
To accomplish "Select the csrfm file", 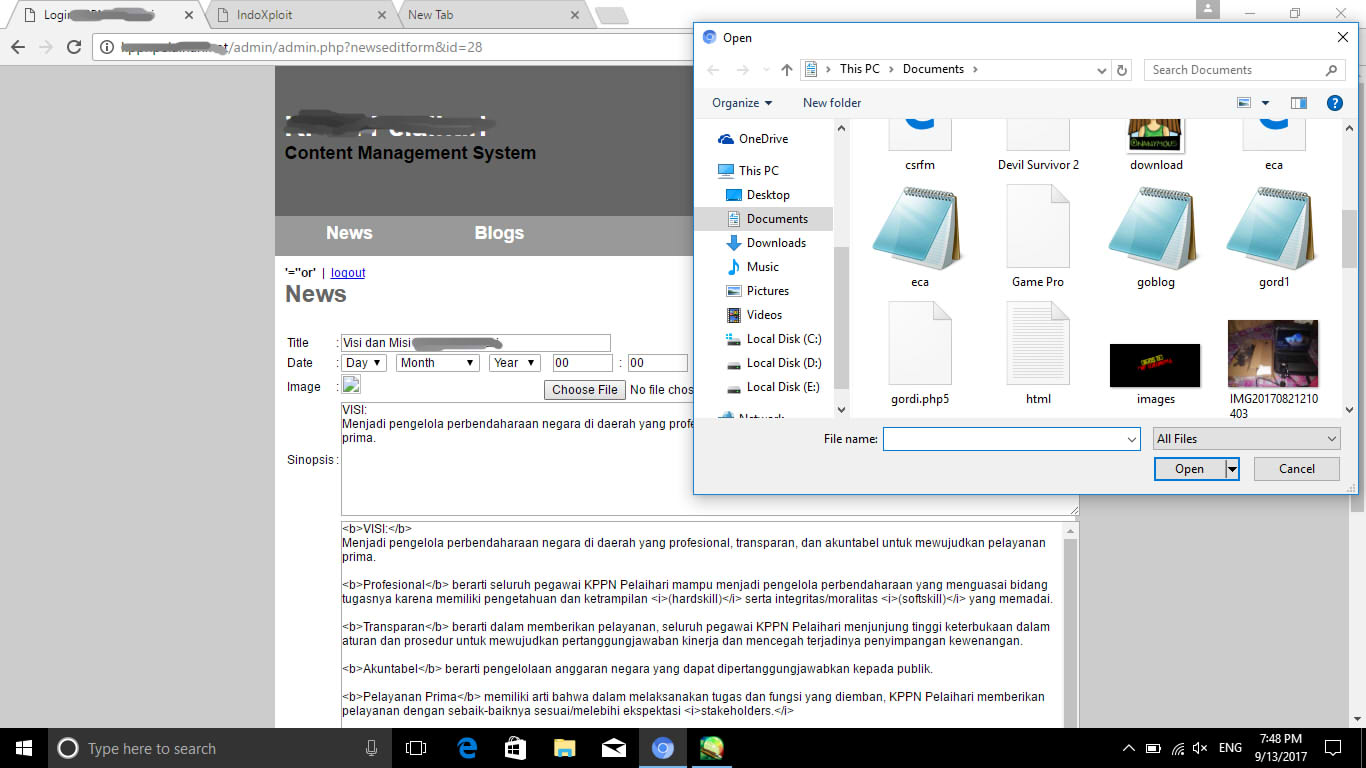I will click(920, 146).
